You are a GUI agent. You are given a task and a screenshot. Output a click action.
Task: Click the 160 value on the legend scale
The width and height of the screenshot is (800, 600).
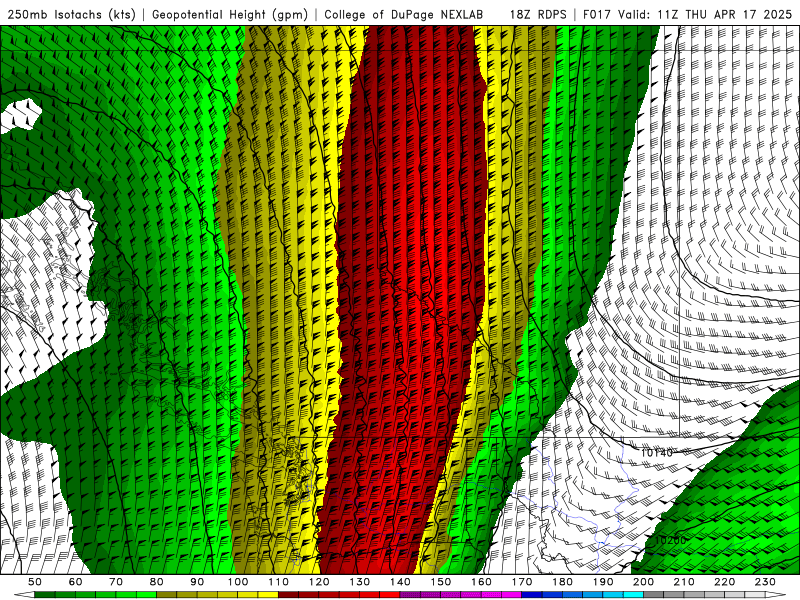coord(481,582)
